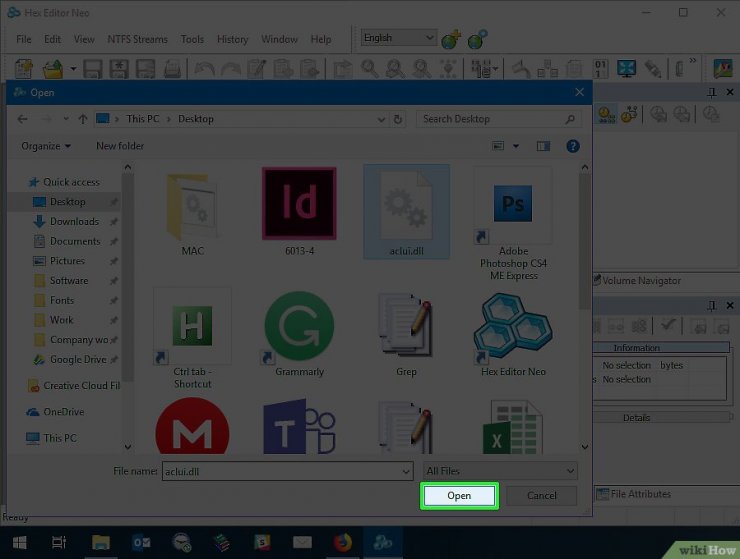
Task: Click the globe icon after the plus globe
Action: coord(478,39)
